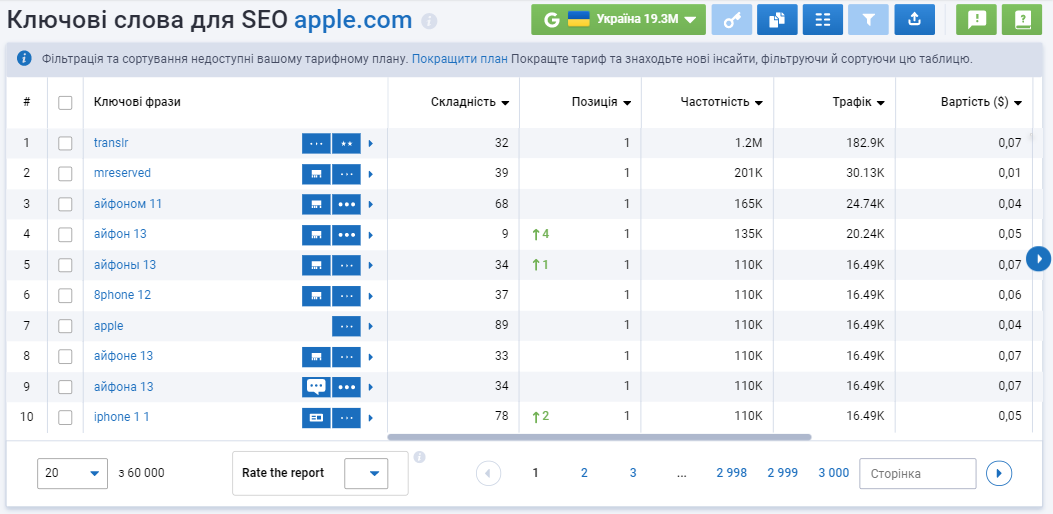Sort by Частотність column arrow

(758, 103)
